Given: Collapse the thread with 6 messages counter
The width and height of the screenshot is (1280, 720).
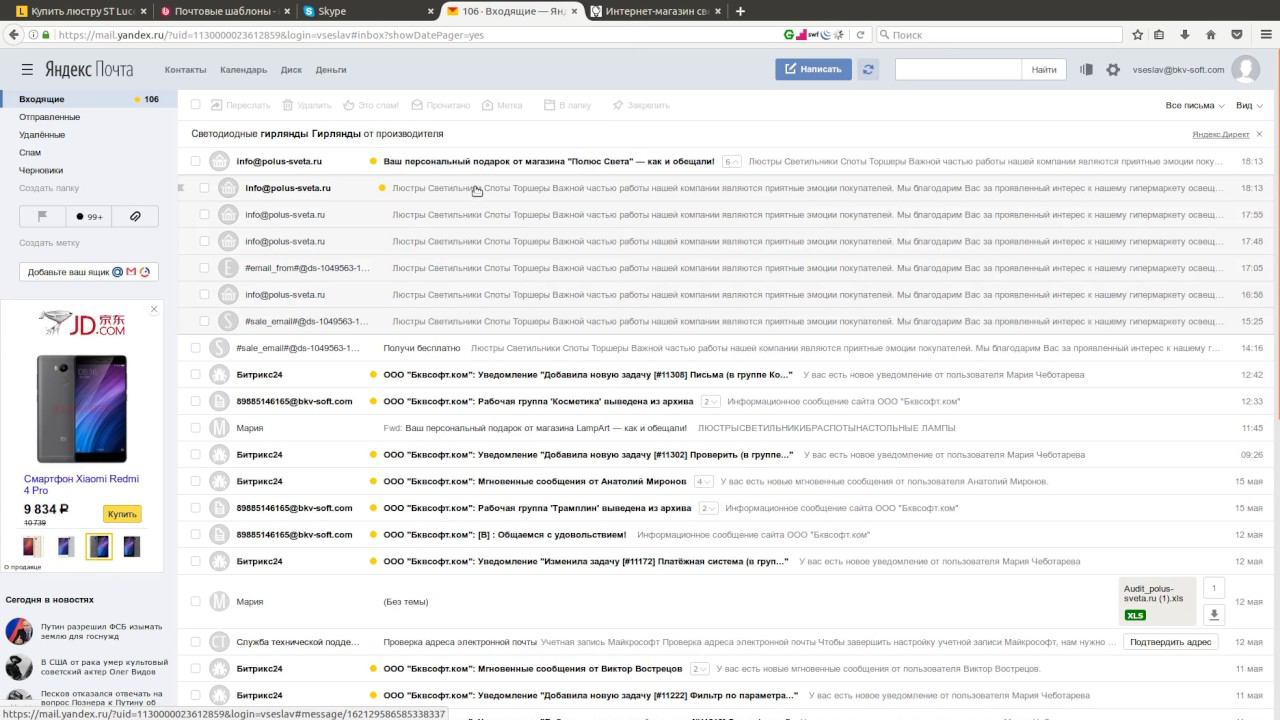Looking at the screenshot, I should tap(732, 161).
